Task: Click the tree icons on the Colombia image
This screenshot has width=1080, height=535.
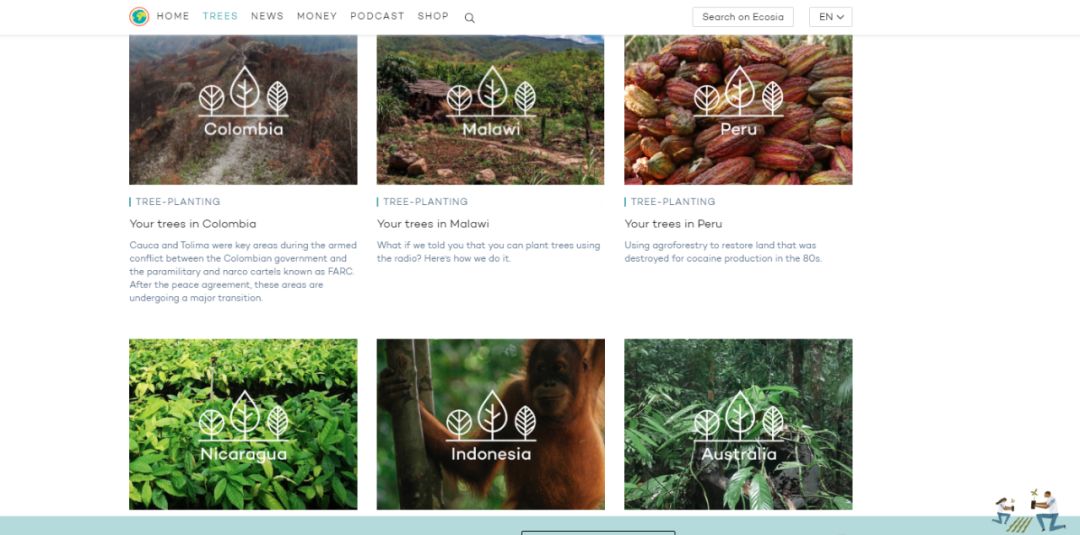Action: (x=244, y=91)
